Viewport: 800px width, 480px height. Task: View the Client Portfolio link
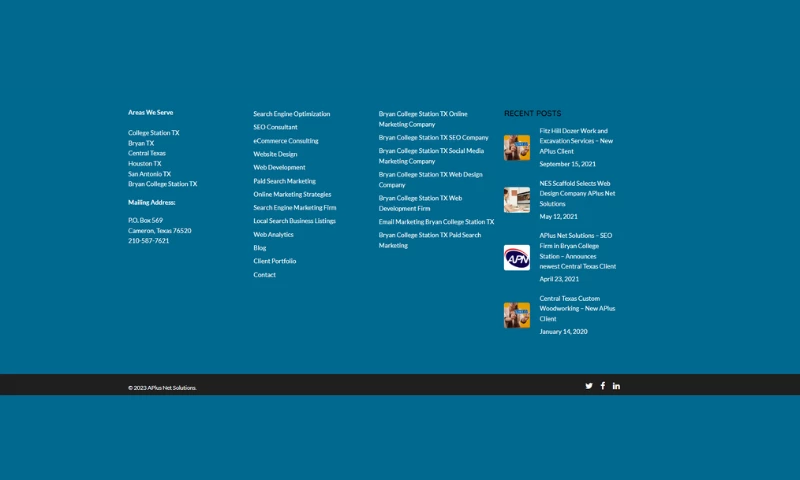point(274,261)
